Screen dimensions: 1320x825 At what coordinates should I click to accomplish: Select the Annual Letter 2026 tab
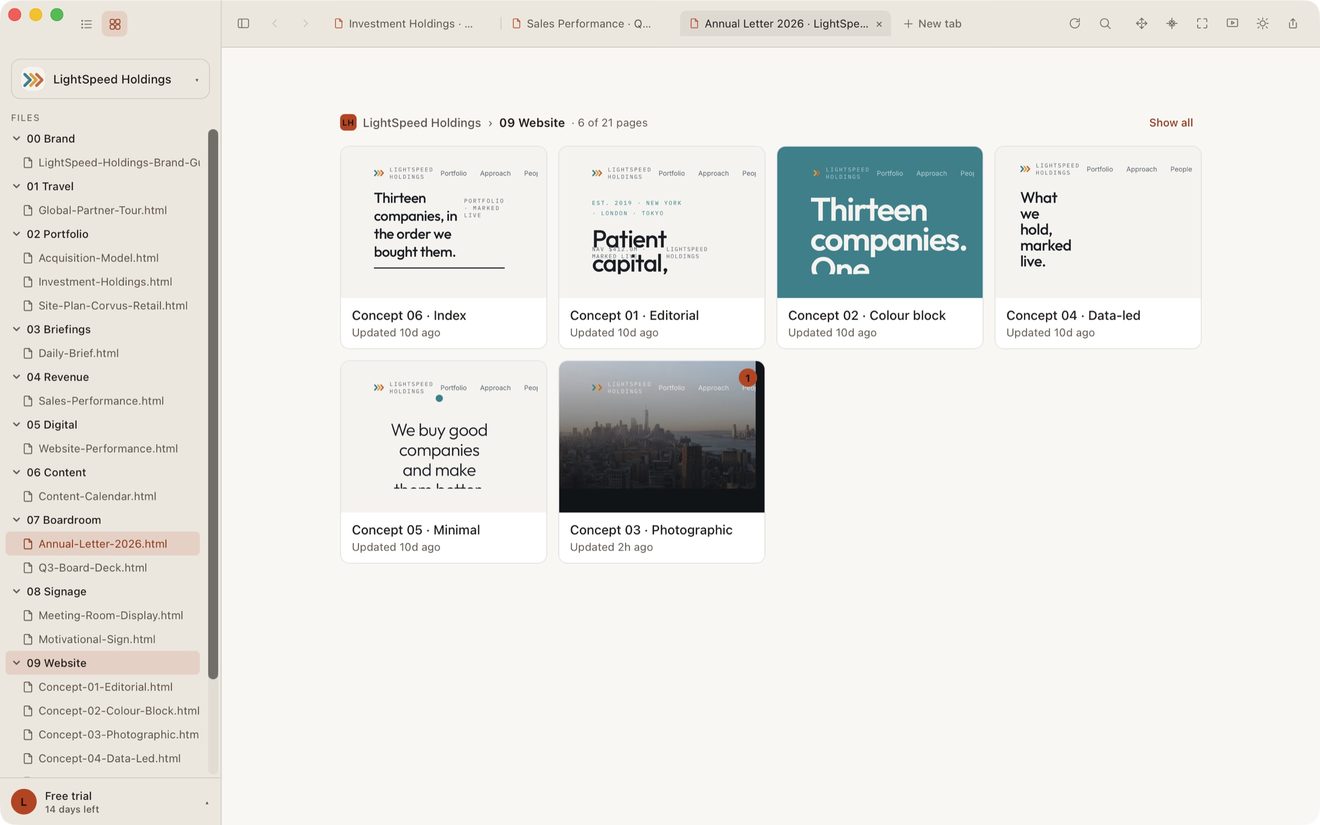click(x=785, y=24)
